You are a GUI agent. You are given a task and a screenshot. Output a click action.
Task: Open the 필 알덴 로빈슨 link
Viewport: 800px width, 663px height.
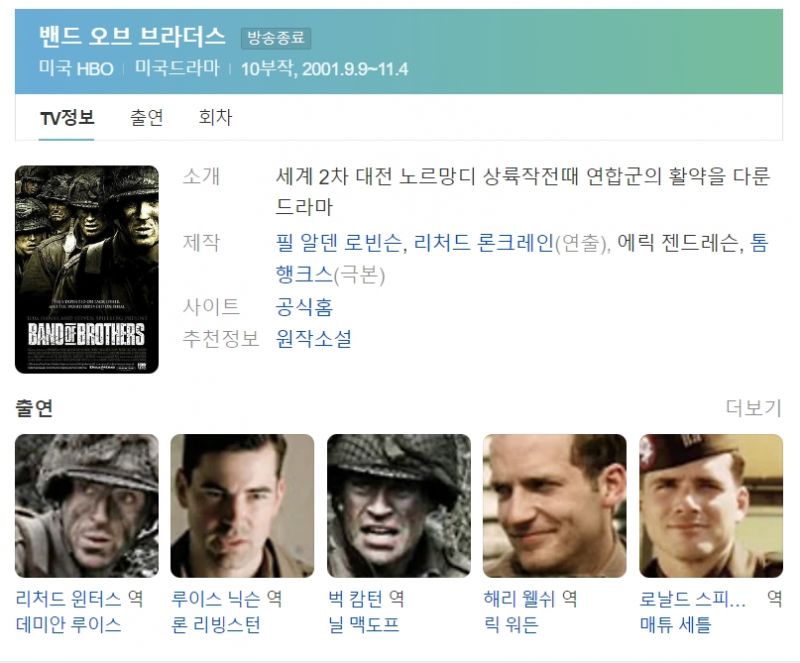click(338, 243)
